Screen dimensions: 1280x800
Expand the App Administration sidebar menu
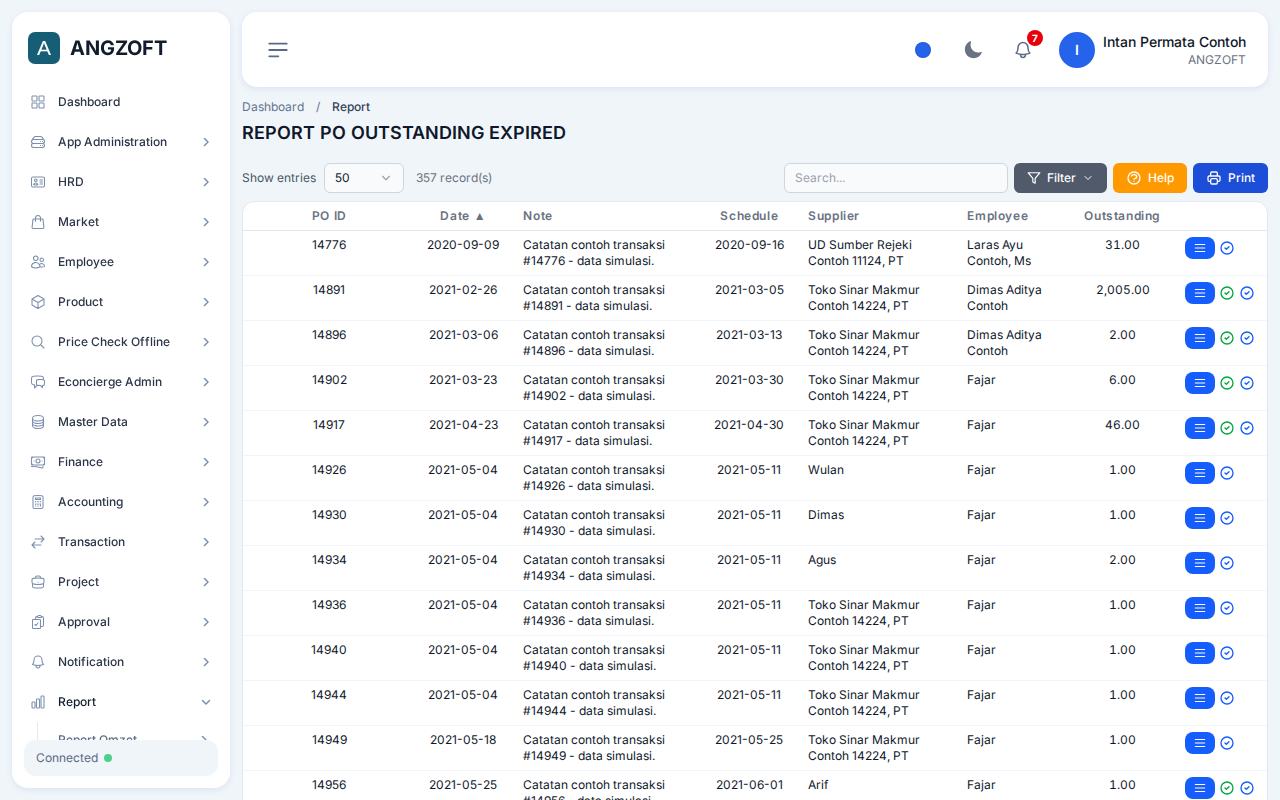coord(121,142)
